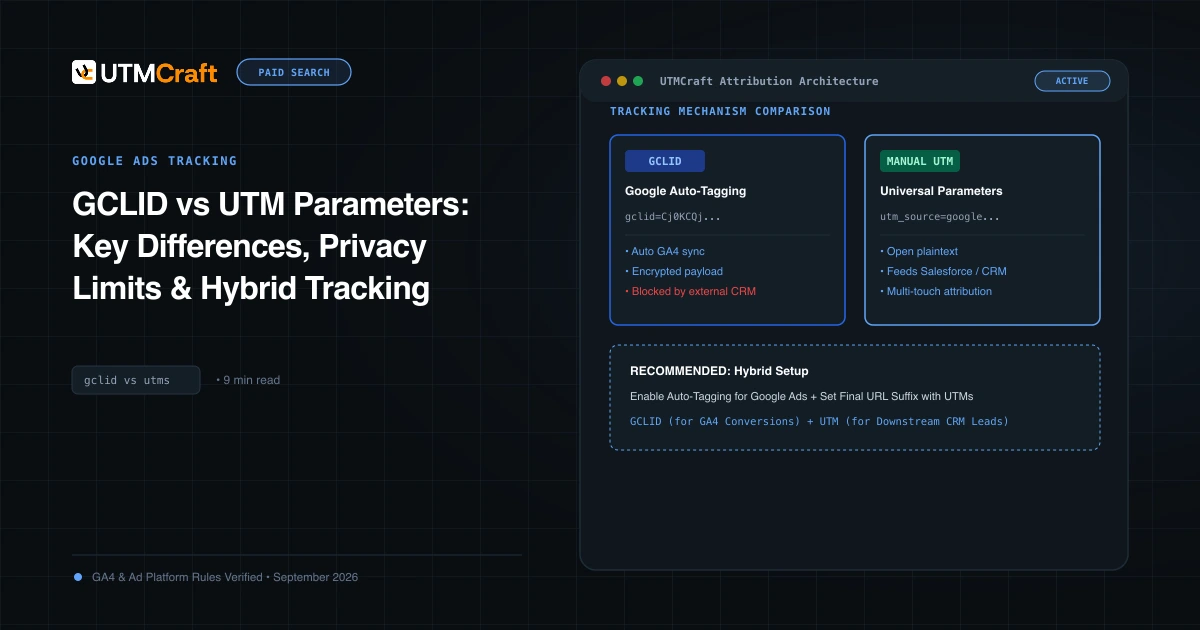Click the UTMCraft brand name
The width and height of the screenshot is (1200, 630).
click(x=159, y=72)
